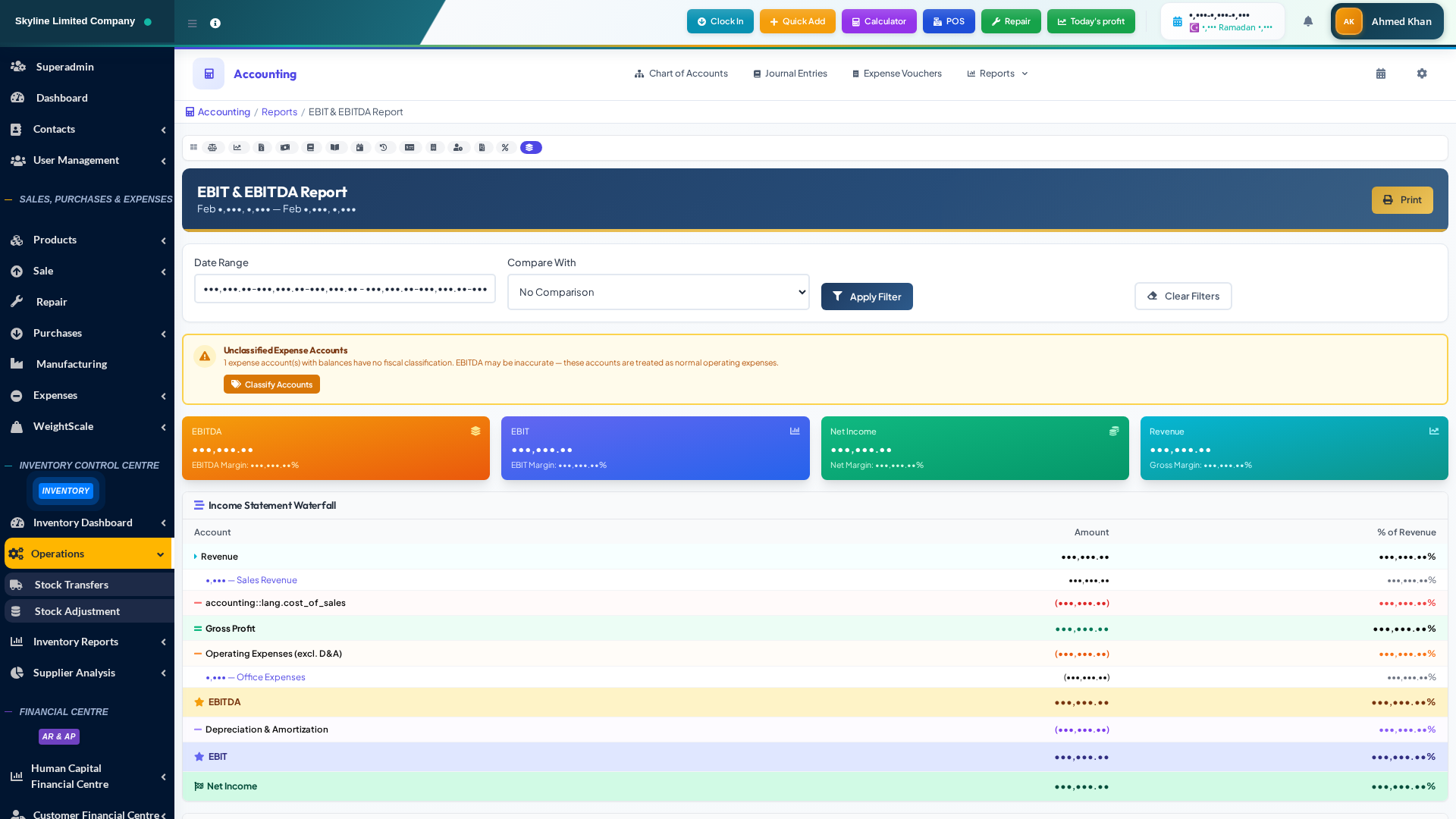Image resolution: width=1456 pixels, height=819 pixels.
Task: Click the history clock report icon
Action: point(384,148)
